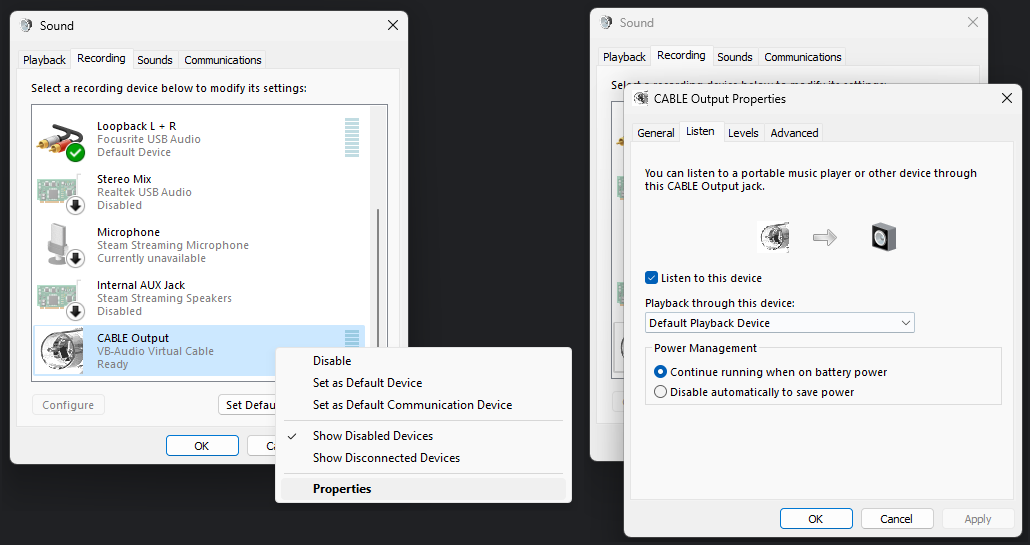Select the Listen tab in CABLE Output Properties
Image resolution: width=1030 pixels, height=545 pixels.
pos(700,131)
